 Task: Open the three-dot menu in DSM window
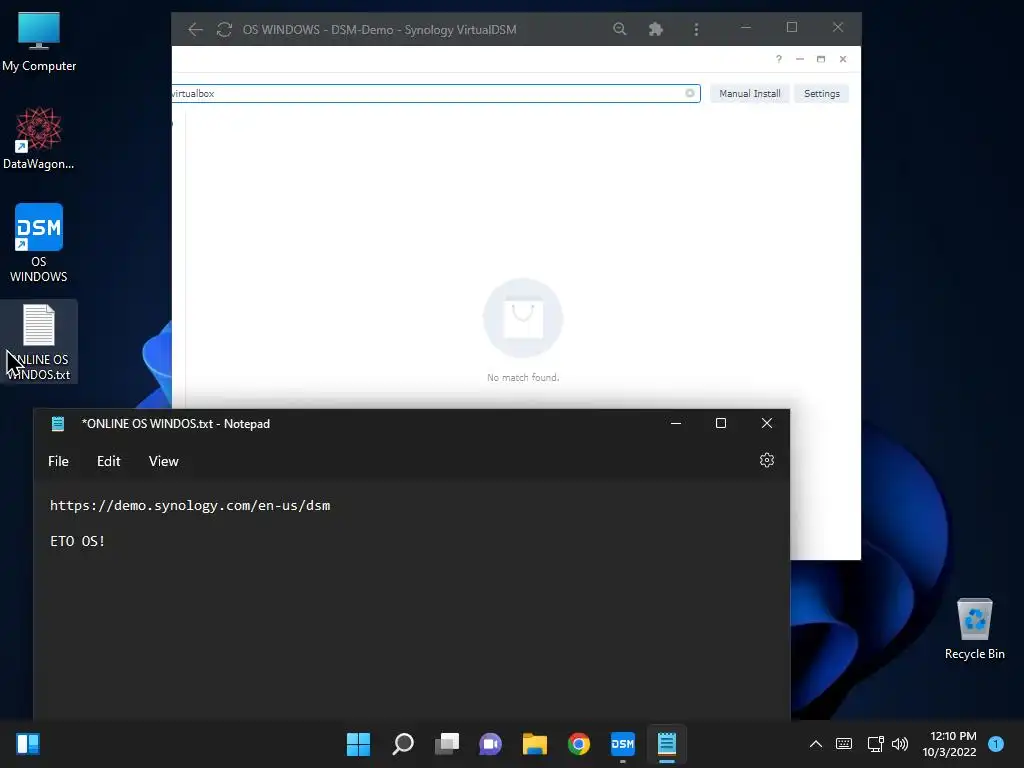(696, 29)
